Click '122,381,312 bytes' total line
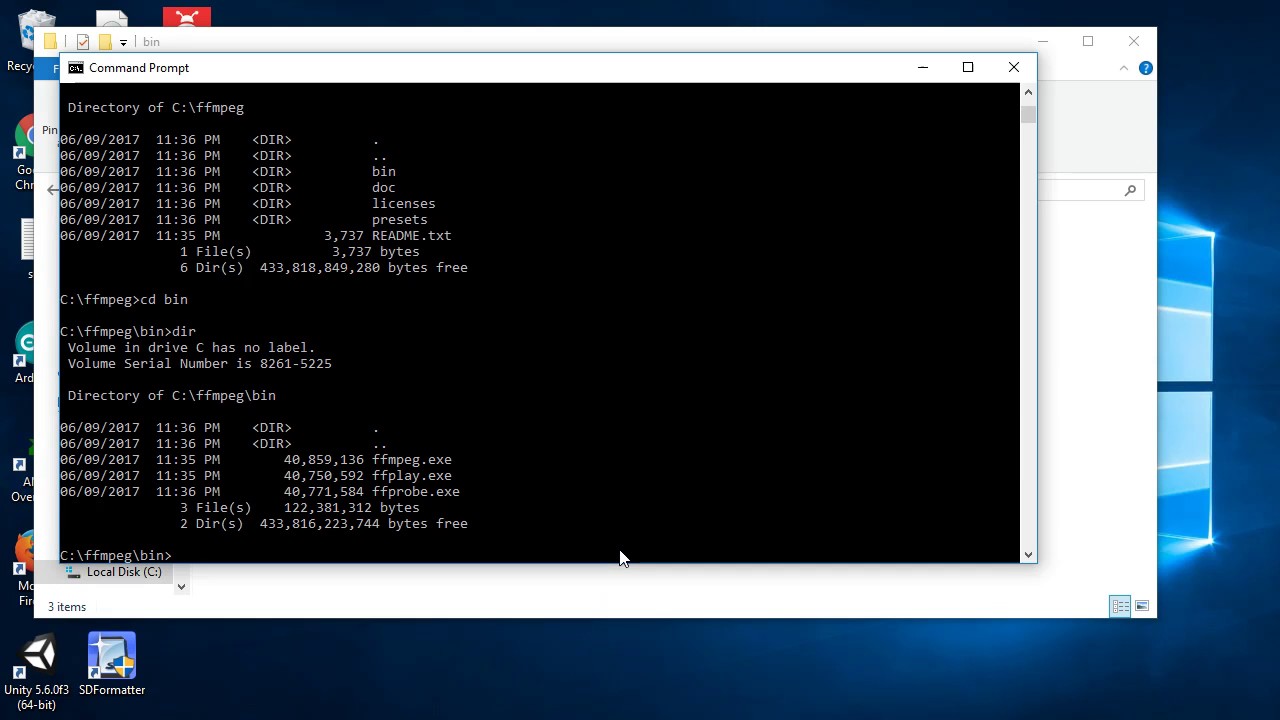 [352, 508]
